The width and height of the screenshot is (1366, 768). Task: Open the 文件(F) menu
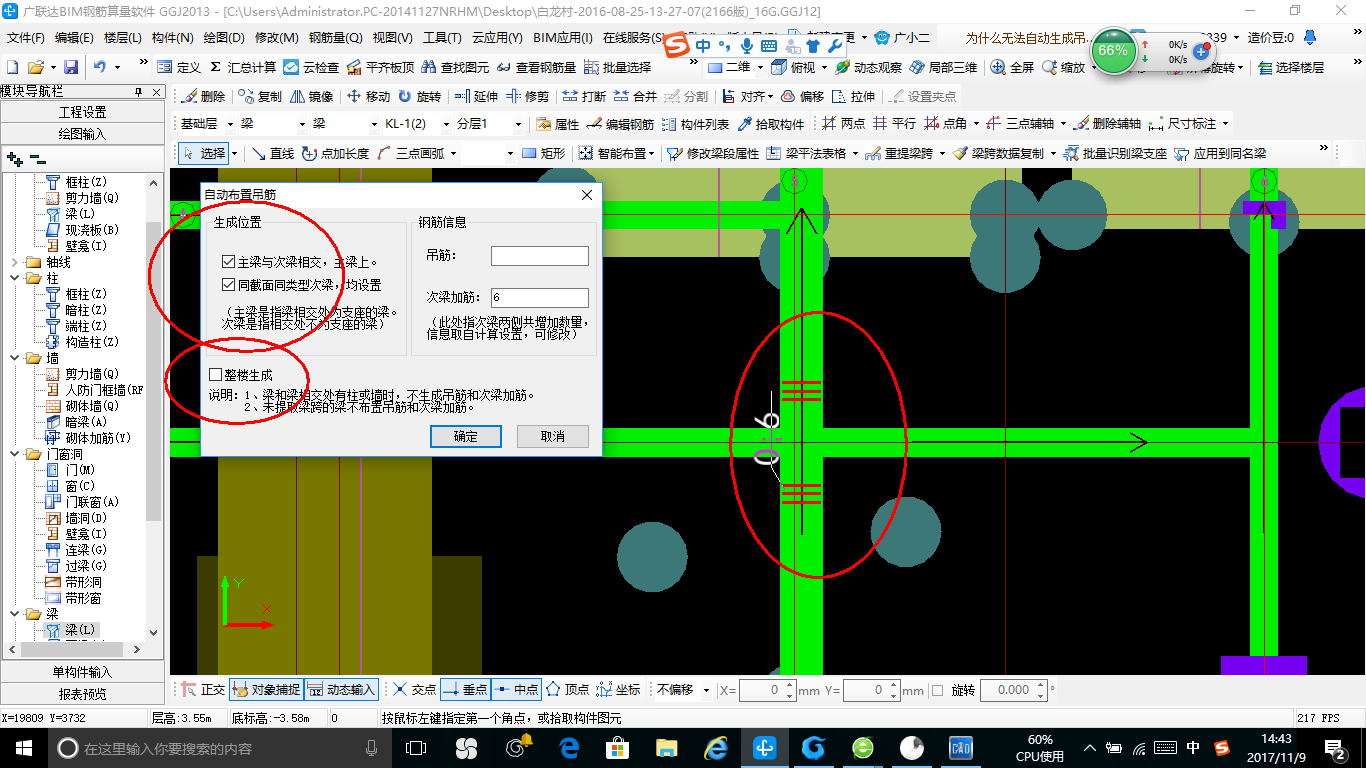(x=26, y=38)
